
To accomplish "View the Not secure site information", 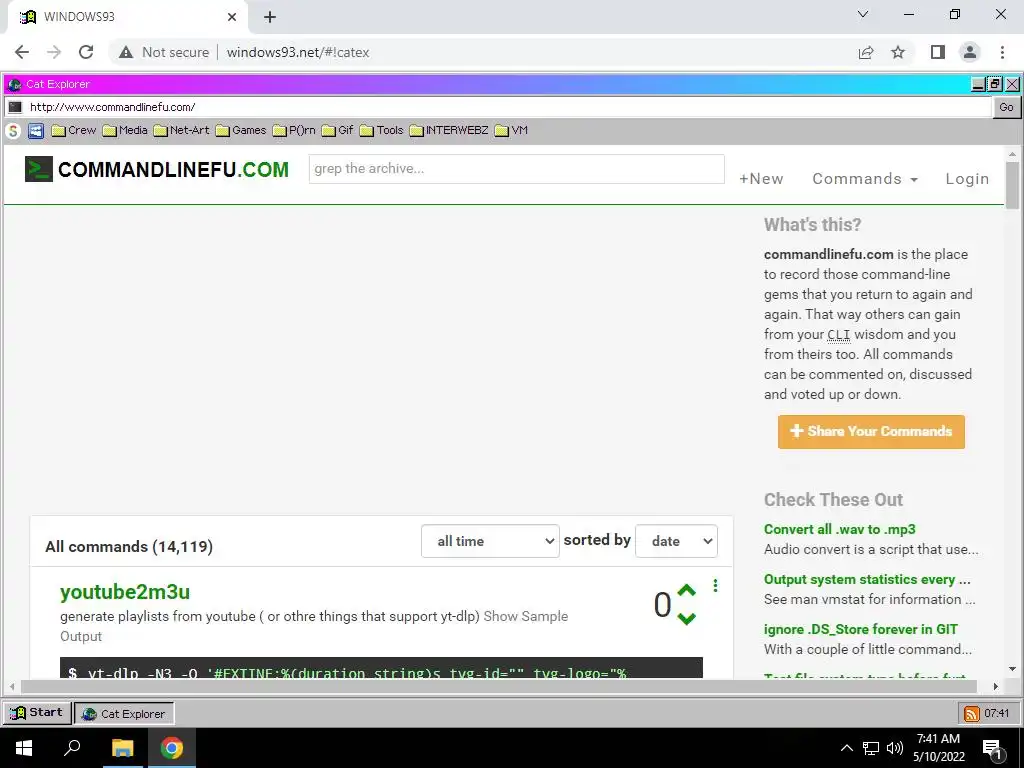I will point(164,52).
